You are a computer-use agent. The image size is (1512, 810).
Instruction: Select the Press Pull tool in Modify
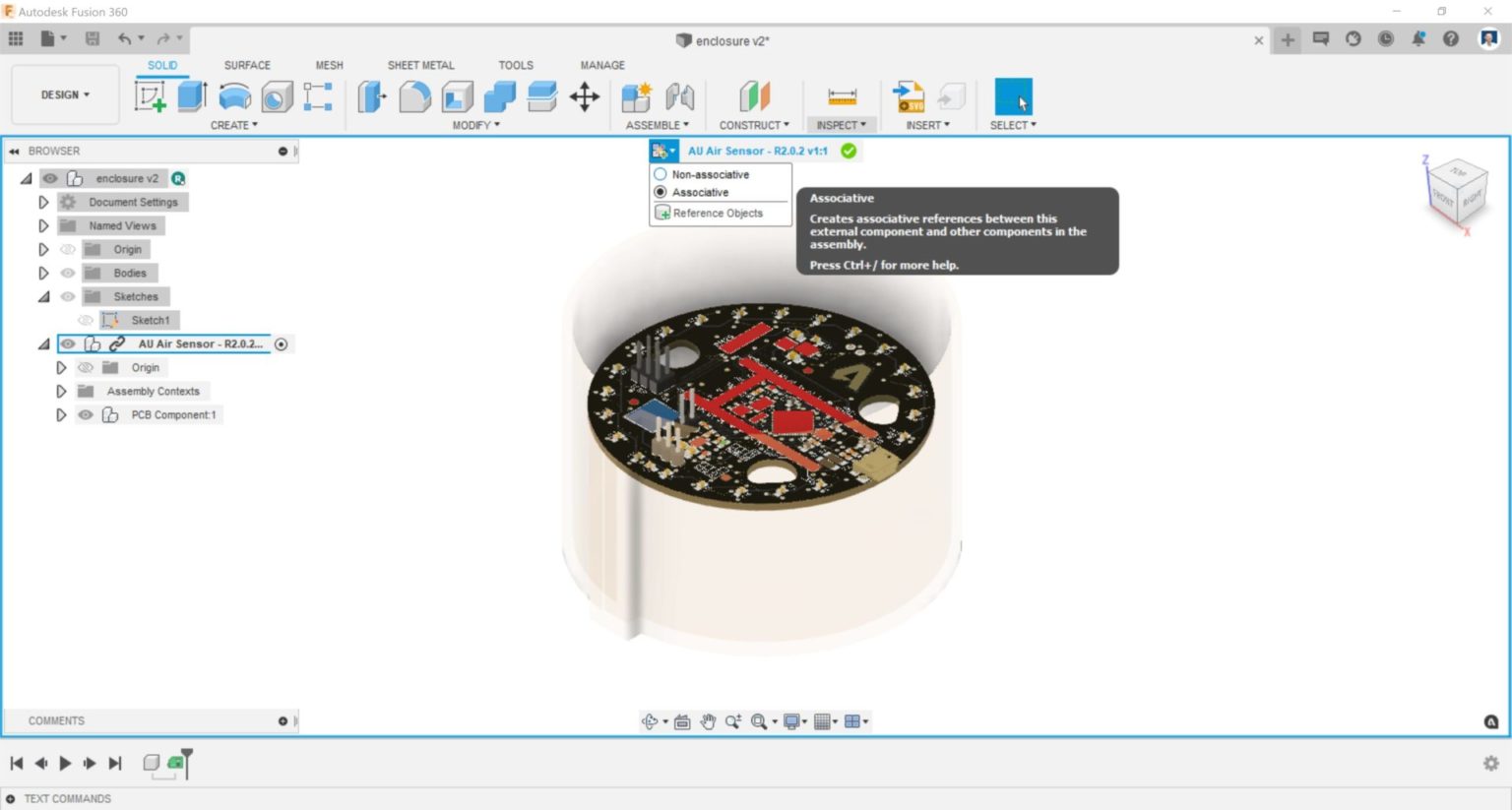[371, 95]
